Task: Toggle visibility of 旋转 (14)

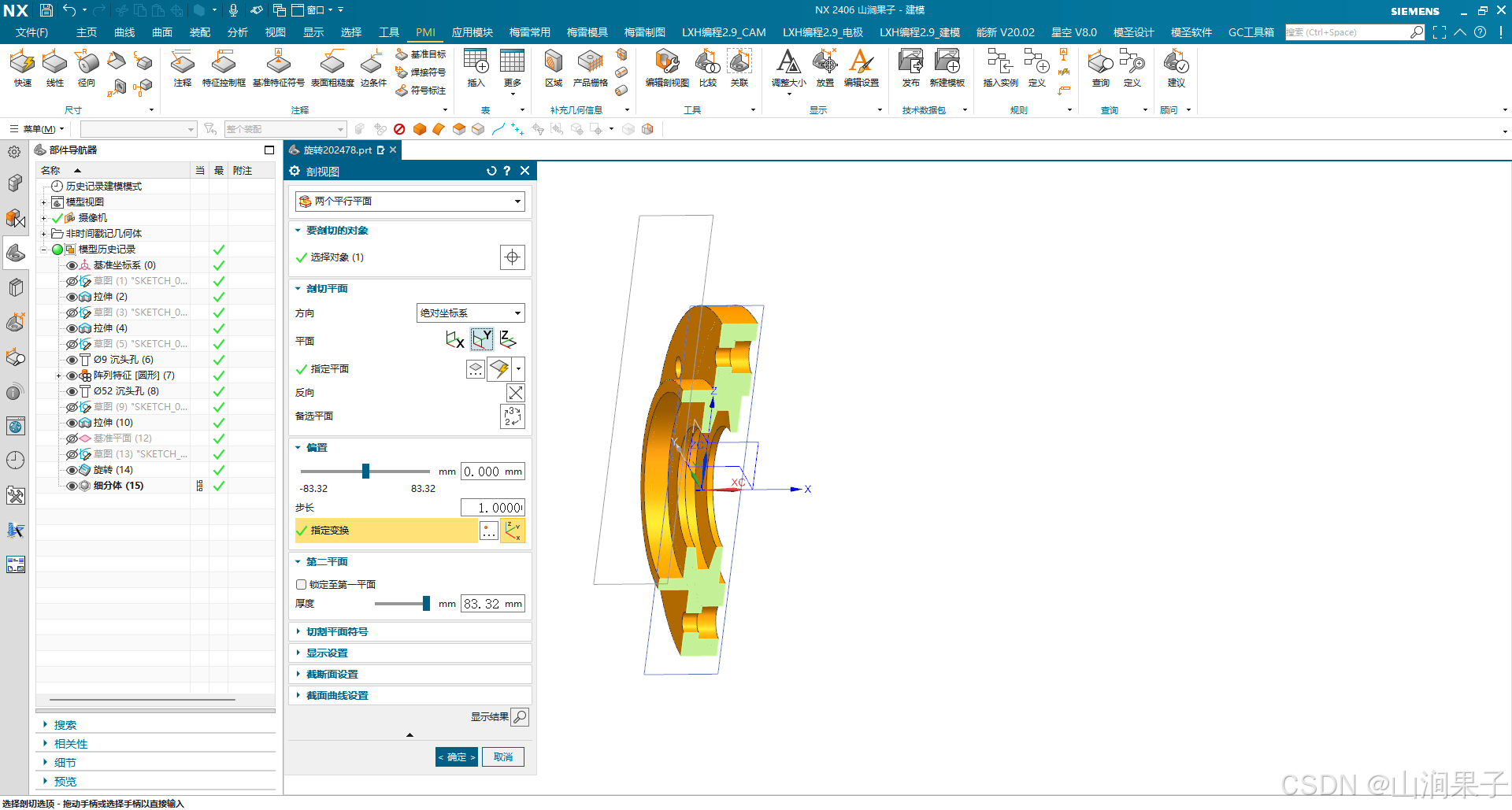Action: point(72,470)
